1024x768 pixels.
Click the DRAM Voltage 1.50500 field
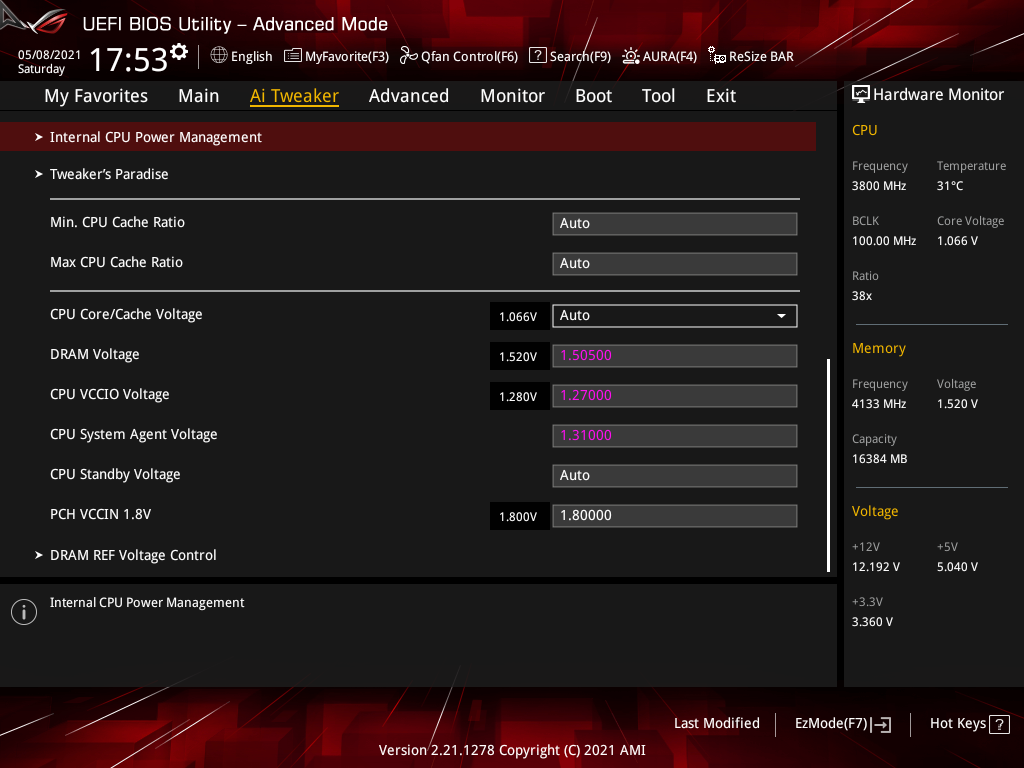click(675, 355)
